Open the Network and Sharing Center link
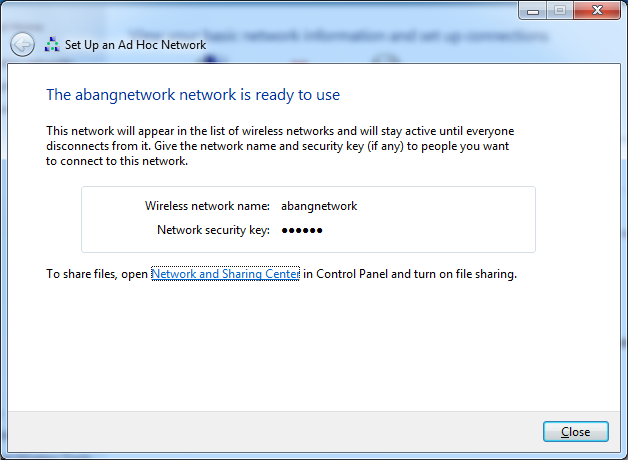The height and width of the screenshot is (460, 628). pyautogui.click(x=225, y=274)
